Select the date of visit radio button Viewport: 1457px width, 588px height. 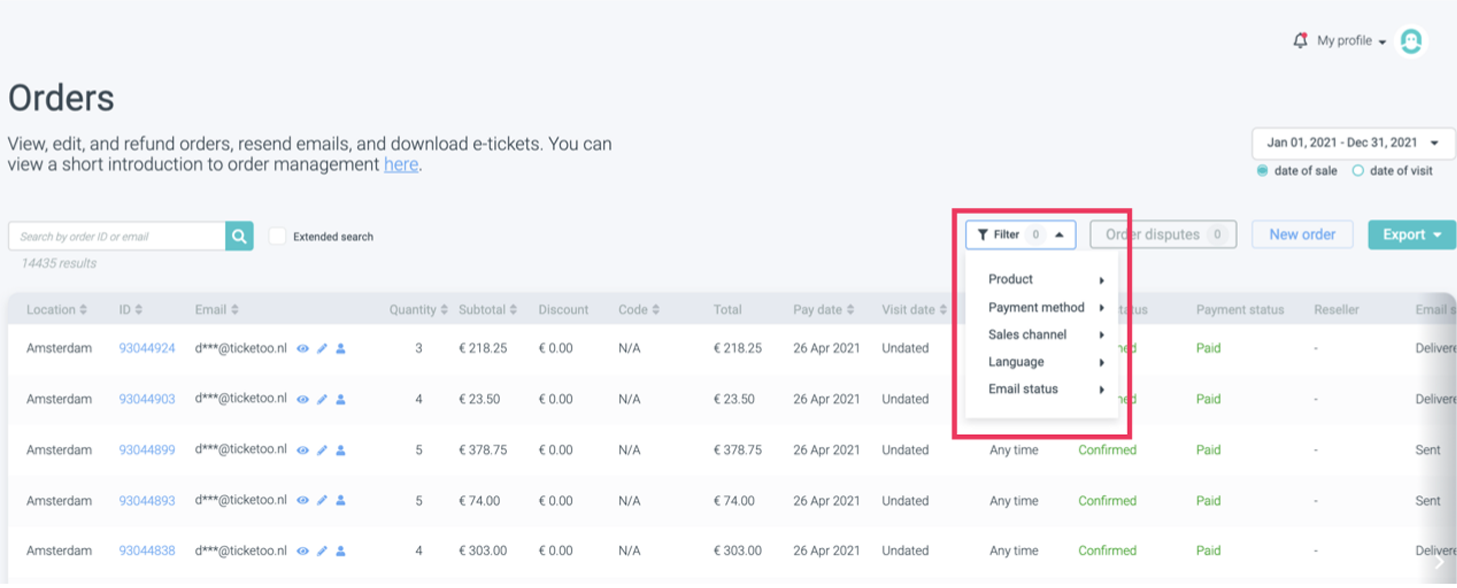coord(1358,171)
